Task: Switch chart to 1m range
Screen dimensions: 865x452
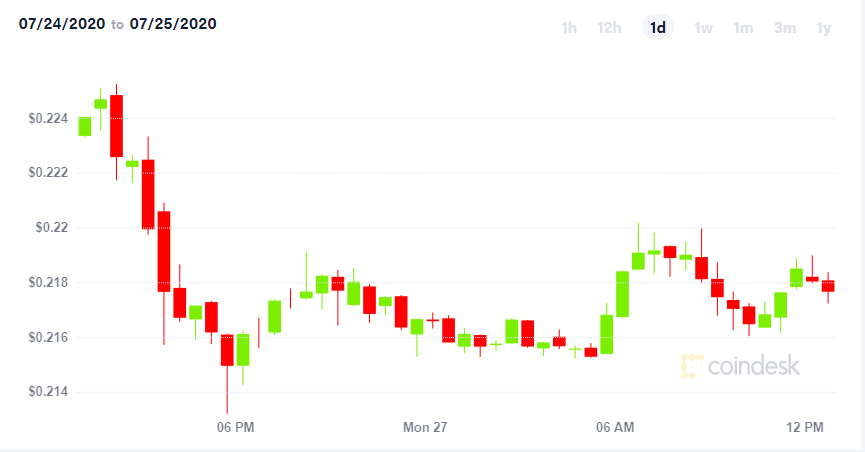Action: [x=743, y=28]
